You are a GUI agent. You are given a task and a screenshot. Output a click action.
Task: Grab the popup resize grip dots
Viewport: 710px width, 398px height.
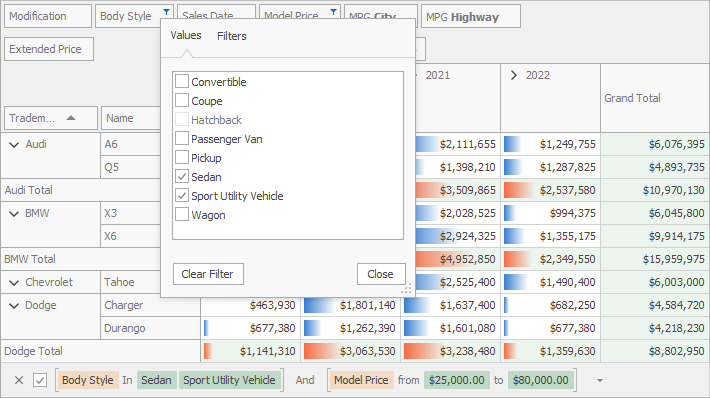[x=406, y=289]
